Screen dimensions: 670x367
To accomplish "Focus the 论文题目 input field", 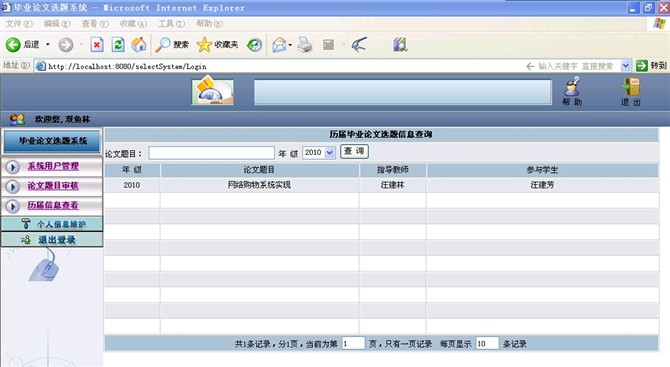I will point(212,153).
